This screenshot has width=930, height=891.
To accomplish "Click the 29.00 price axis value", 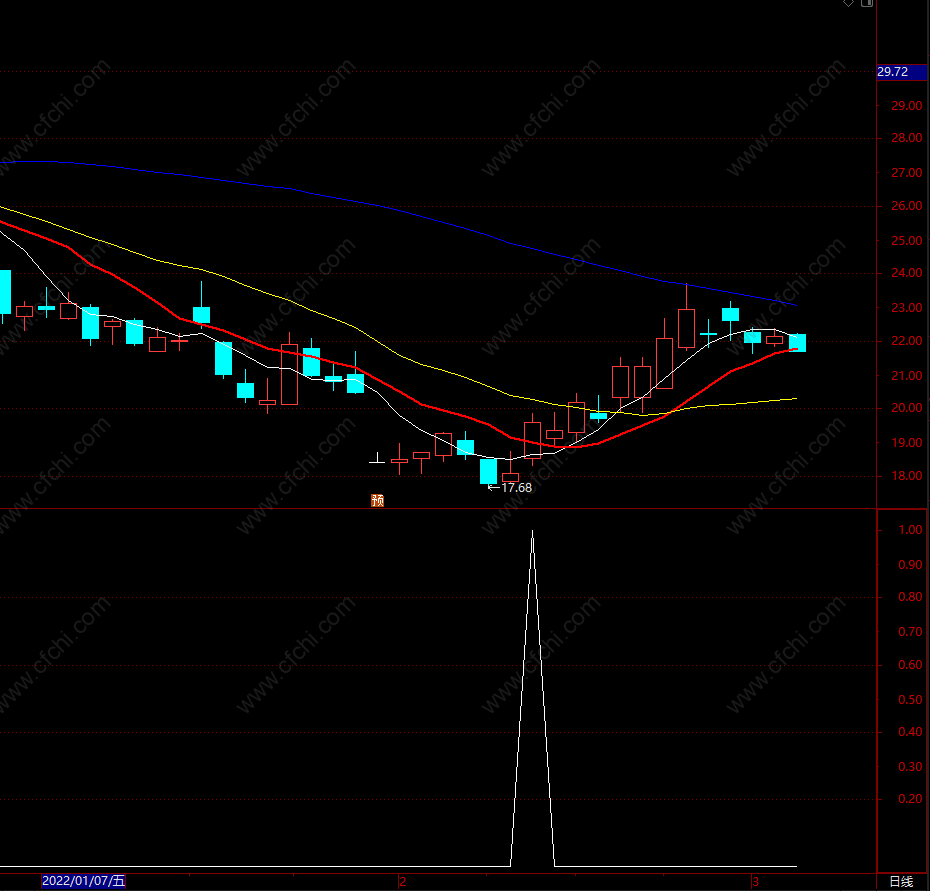I will pyautogui.click(x=906, y=106).
